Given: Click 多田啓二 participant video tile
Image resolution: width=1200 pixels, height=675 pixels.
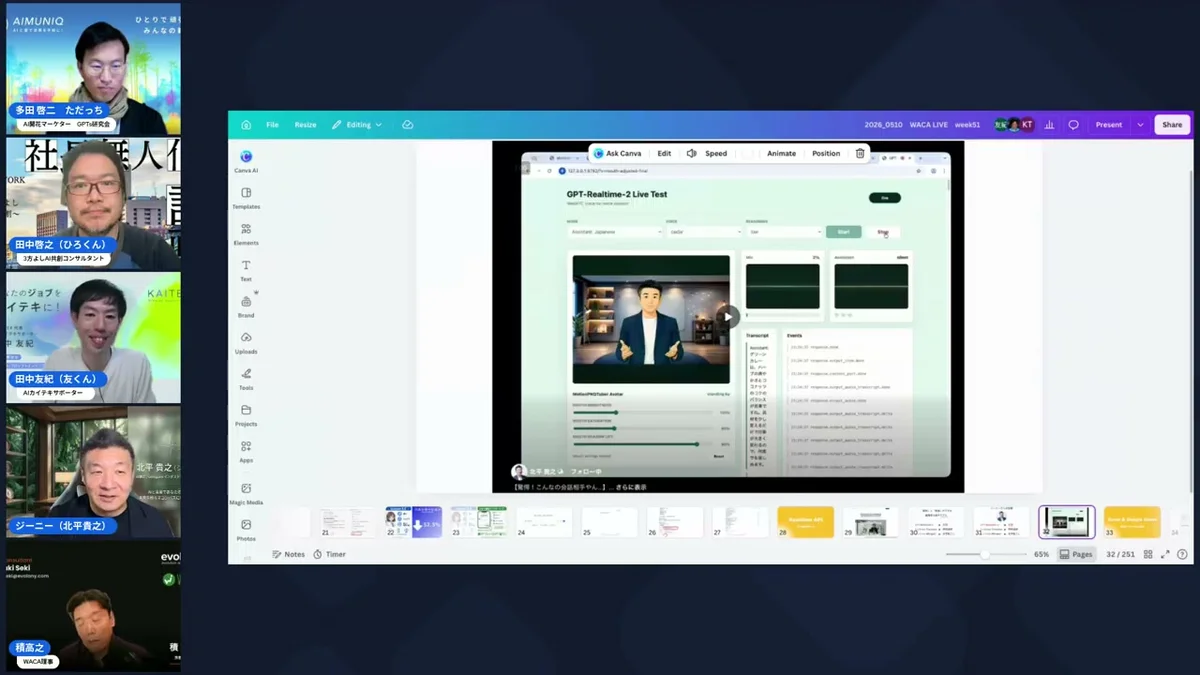Looking at the screenshot, I should [x=93, y=68].
